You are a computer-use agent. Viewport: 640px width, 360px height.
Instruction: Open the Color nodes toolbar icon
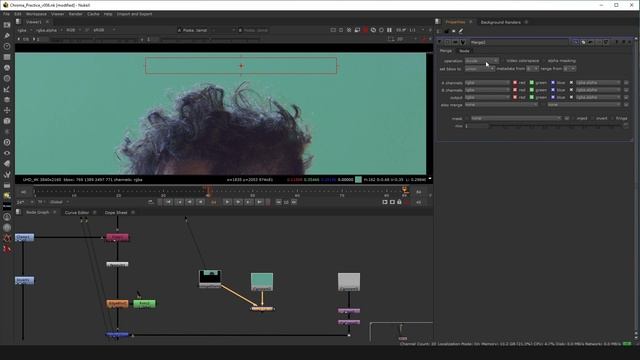(x=7, y=68)
